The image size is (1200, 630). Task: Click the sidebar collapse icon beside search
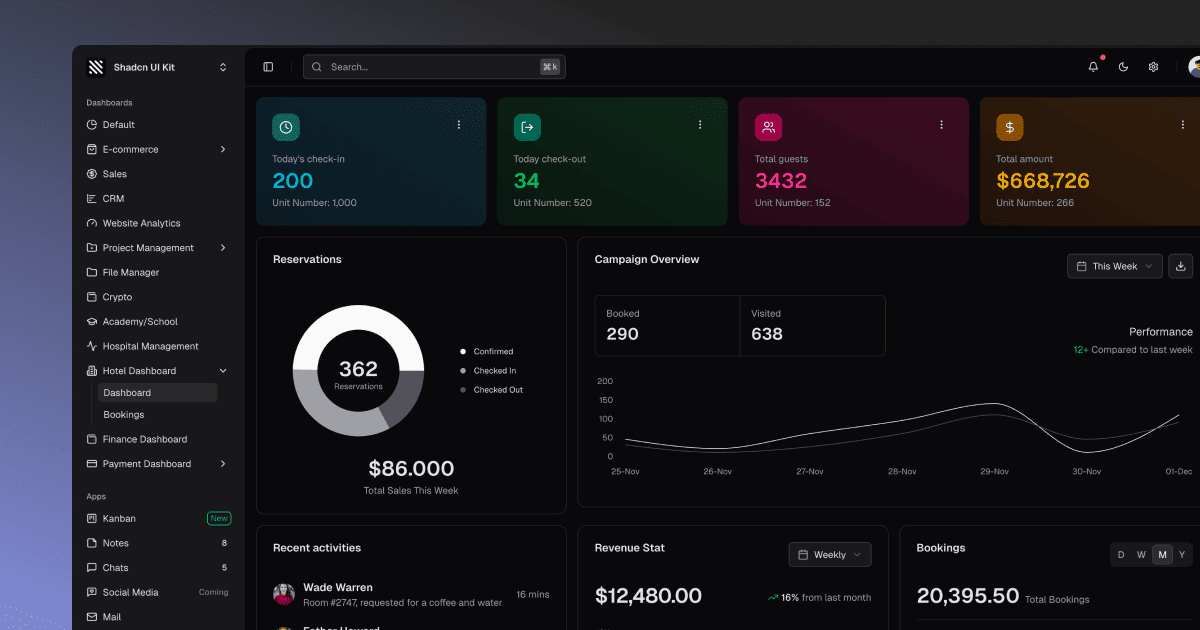coord(267,66)
